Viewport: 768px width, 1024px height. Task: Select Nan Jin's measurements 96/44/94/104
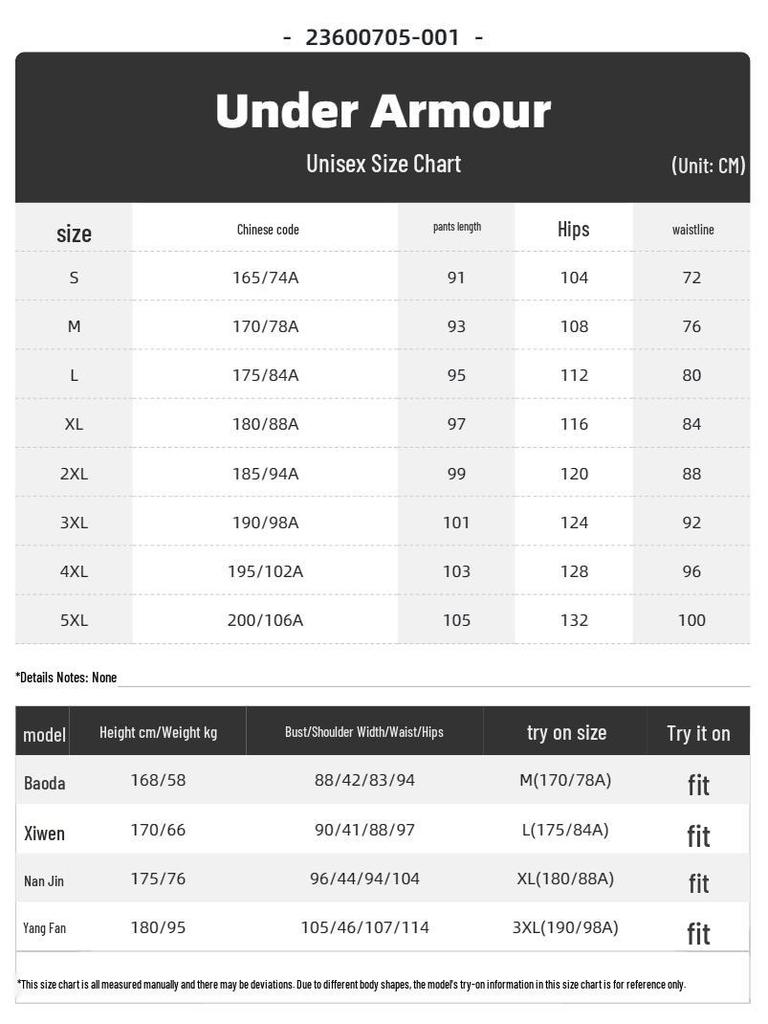point(364,879)
